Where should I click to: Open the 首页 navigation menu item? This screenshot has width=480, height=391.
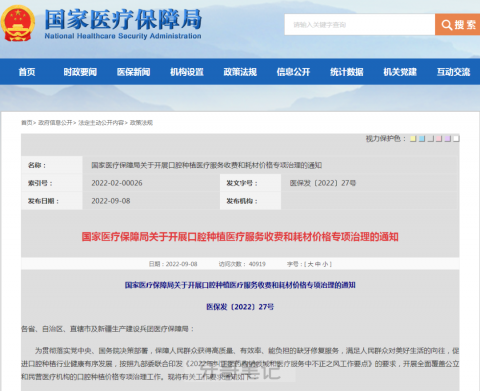point(27,72)
